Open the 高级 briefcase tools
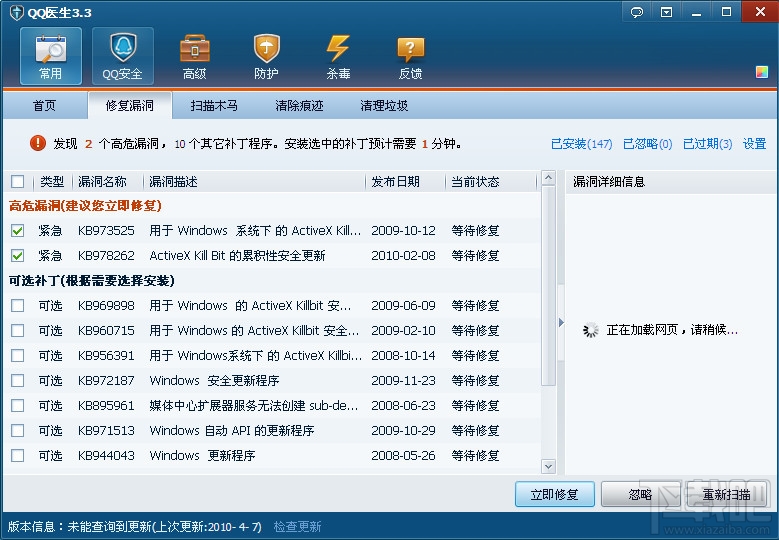The image size is (779, 540). (x=195, y=56)
